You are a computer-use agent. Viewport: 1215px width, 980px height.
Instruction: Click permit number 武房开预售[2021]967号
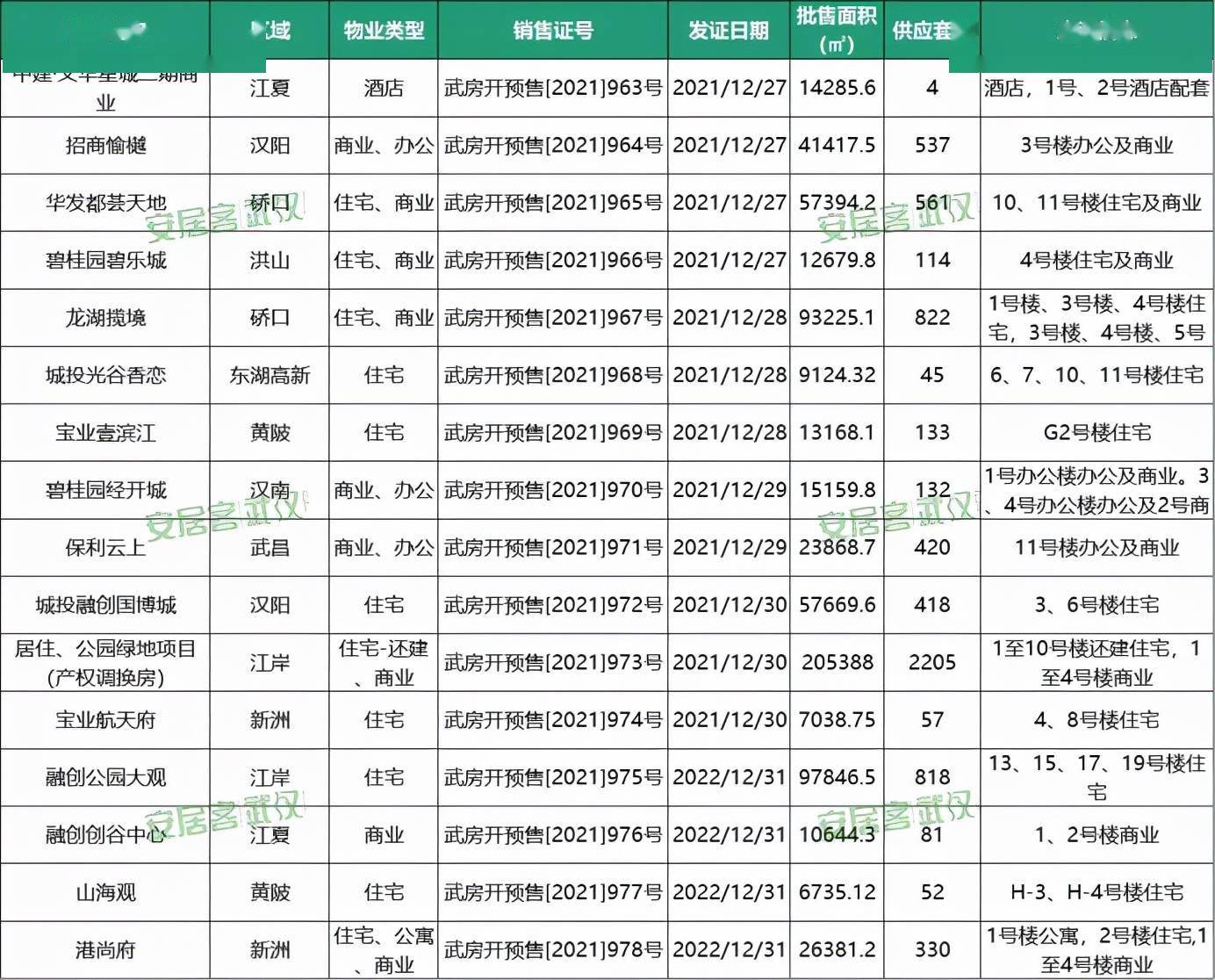(553, 318)
